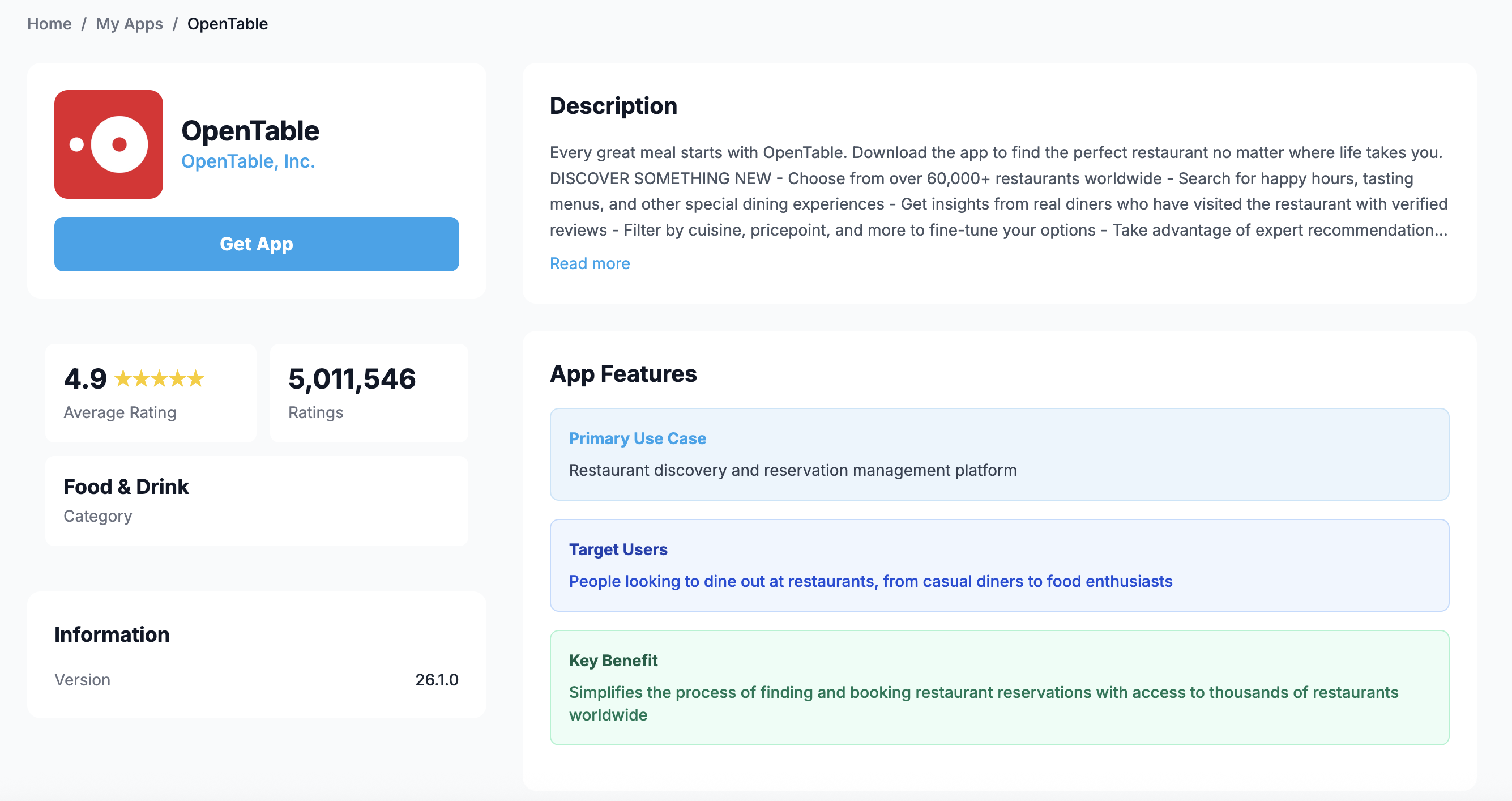Click the Key Benefit section
Screen dimensions: 1512x801
[612, 660]
